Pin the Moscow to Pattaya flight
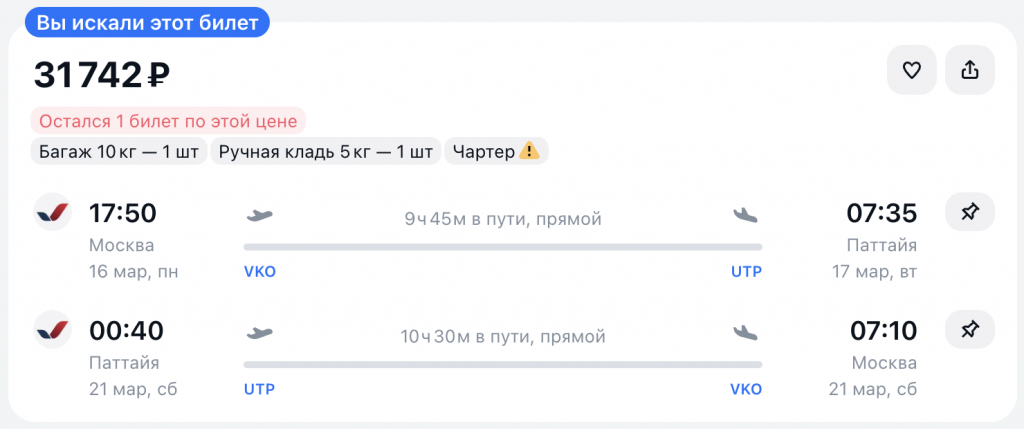Viewport: 1024px width, 429px height. click(969, 212)
